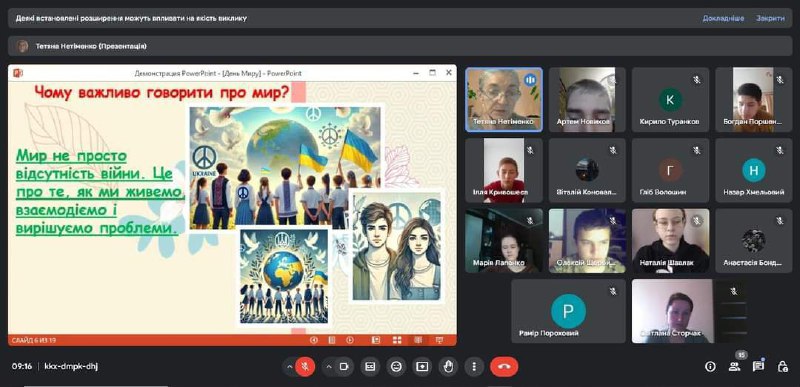
Task: Show the participants people panel
Action: pos(734,367)
